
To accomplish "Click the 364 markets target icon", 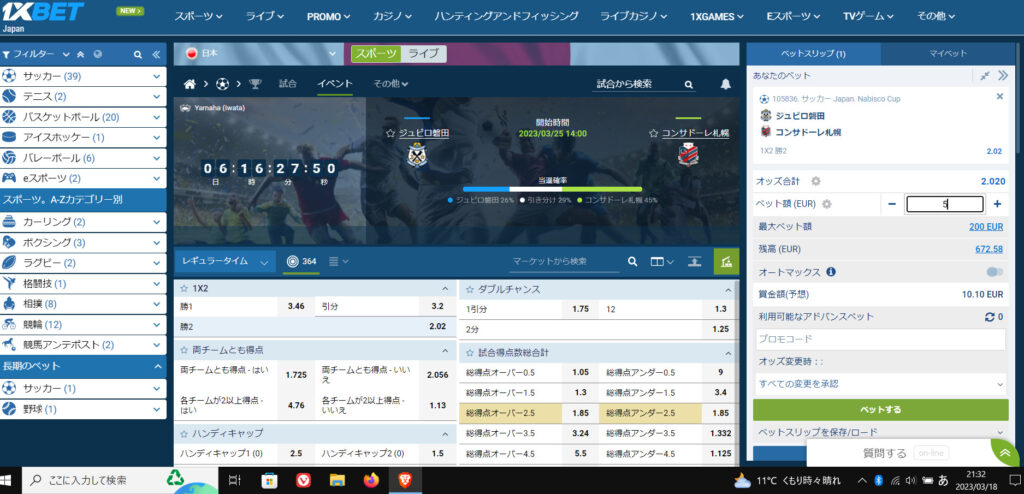I will (x=292, y=261).
